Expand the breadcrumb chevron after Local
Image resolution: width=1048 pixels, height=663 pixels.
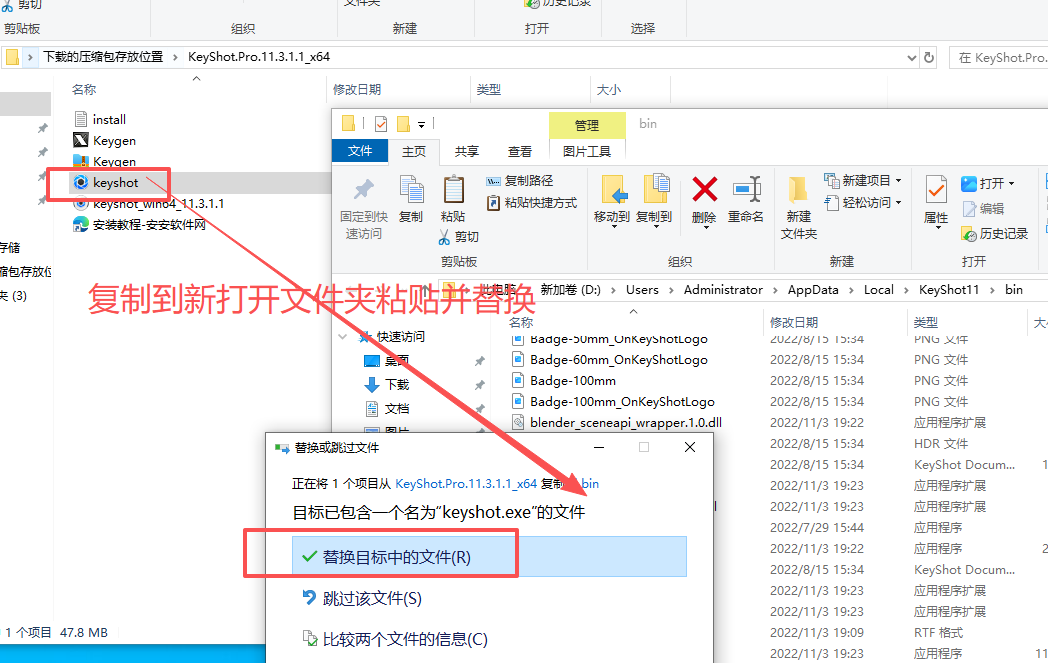[906, 290]
